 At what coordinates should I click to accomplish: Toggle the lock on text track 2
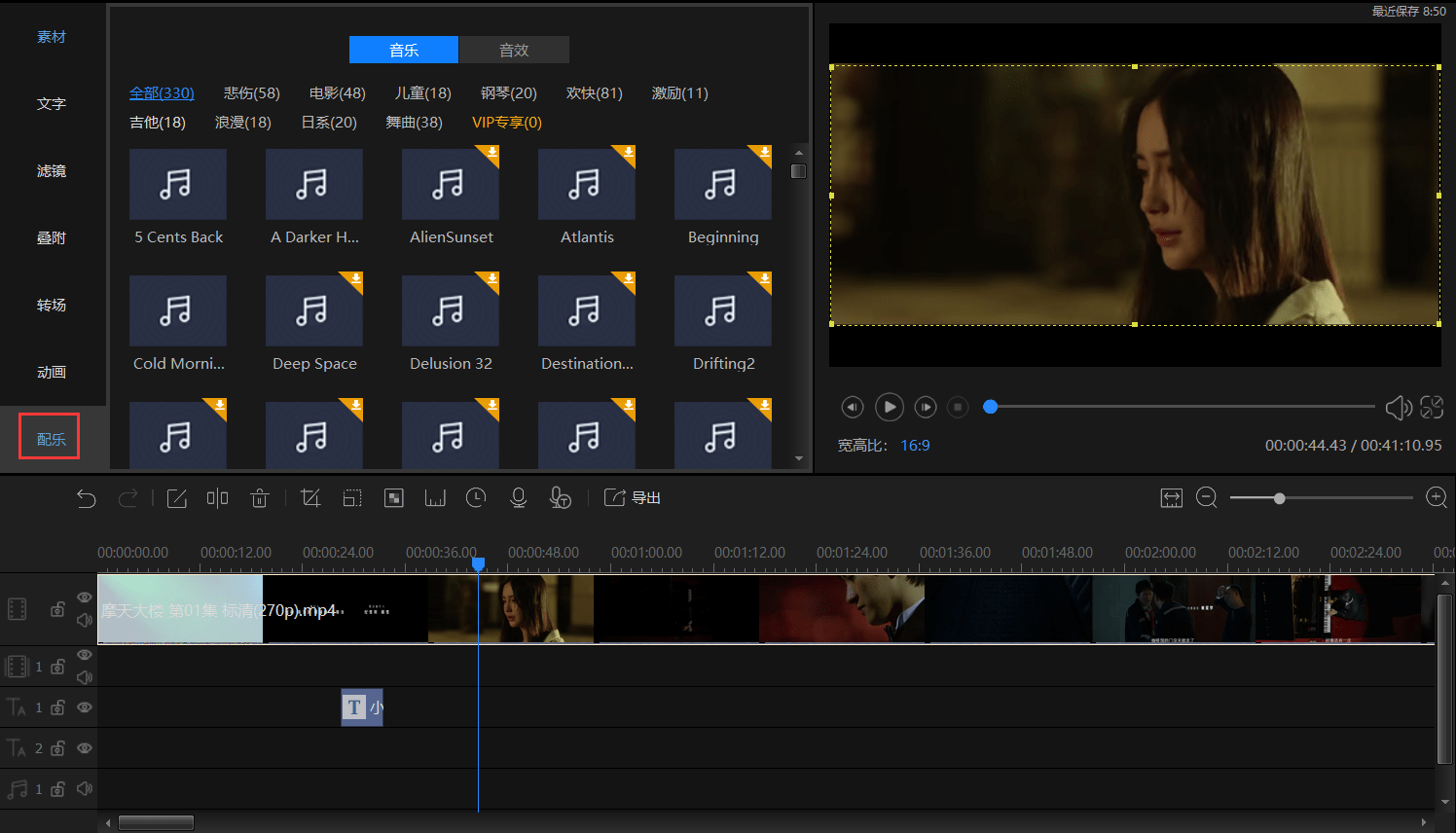pos(58,748)
